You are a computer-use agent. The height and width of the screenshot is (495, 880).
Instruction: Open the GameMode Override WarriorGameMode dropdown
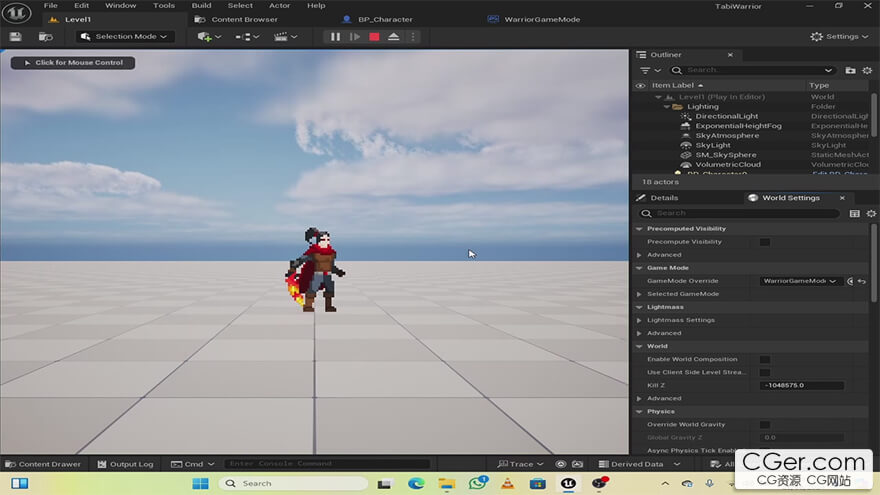click(x=801, y=281)
